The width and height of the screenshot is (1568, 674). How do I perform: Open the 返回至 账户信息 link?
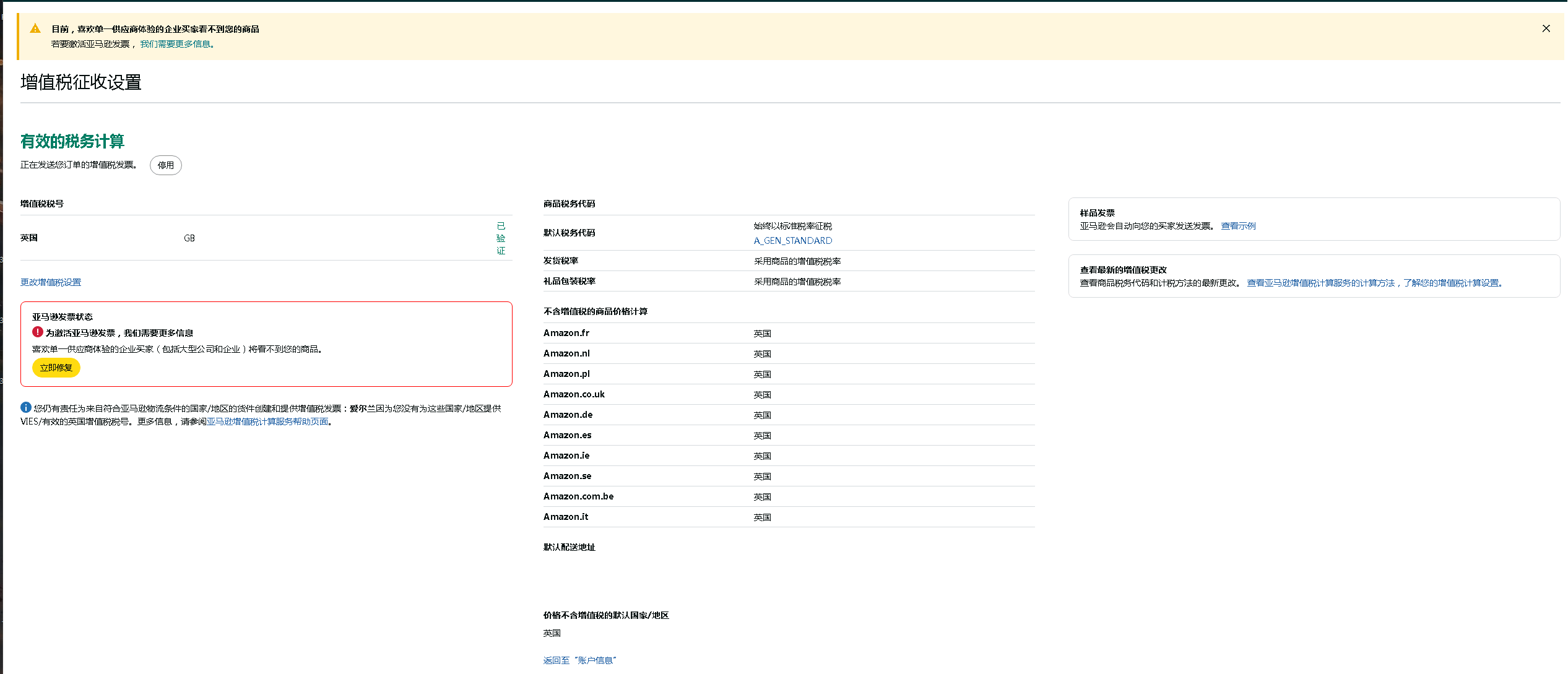[580, 660]
